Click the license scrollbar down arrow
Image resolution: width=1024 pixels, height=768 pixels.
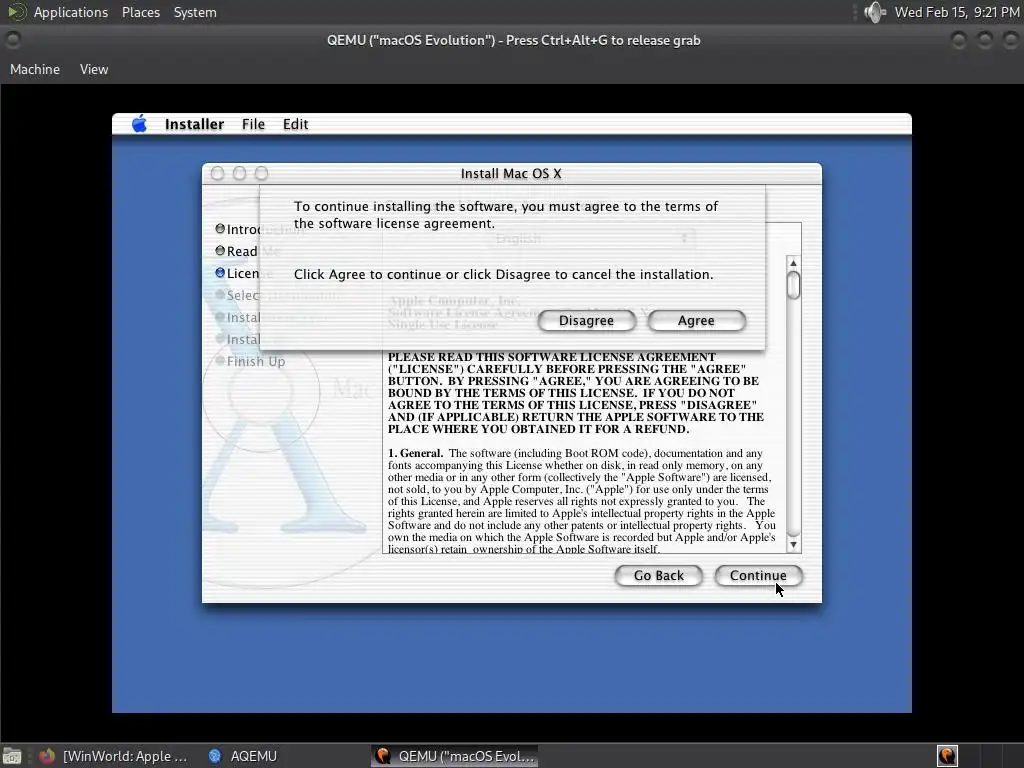[793, 545]
